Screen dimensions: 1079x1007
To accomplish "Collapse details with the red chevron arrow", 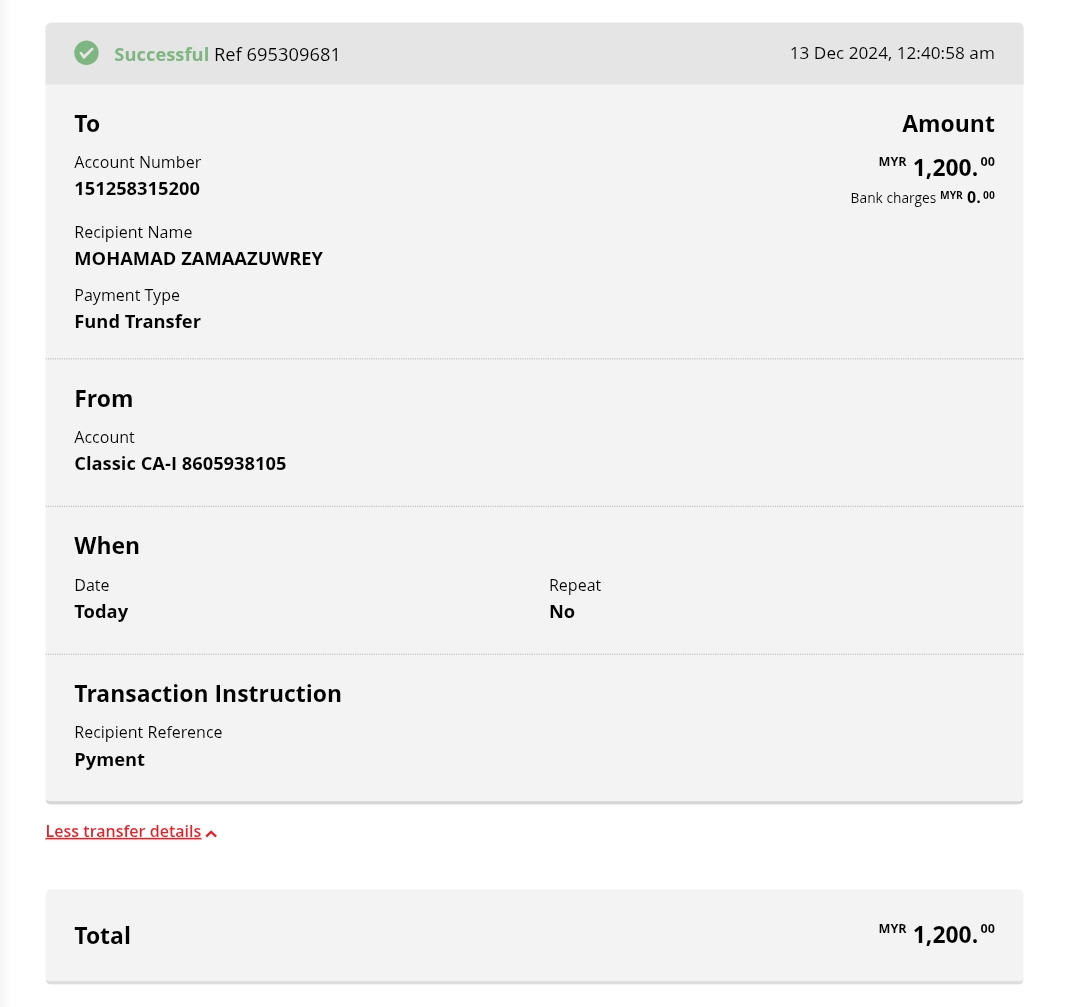I will tap(212, 833).
